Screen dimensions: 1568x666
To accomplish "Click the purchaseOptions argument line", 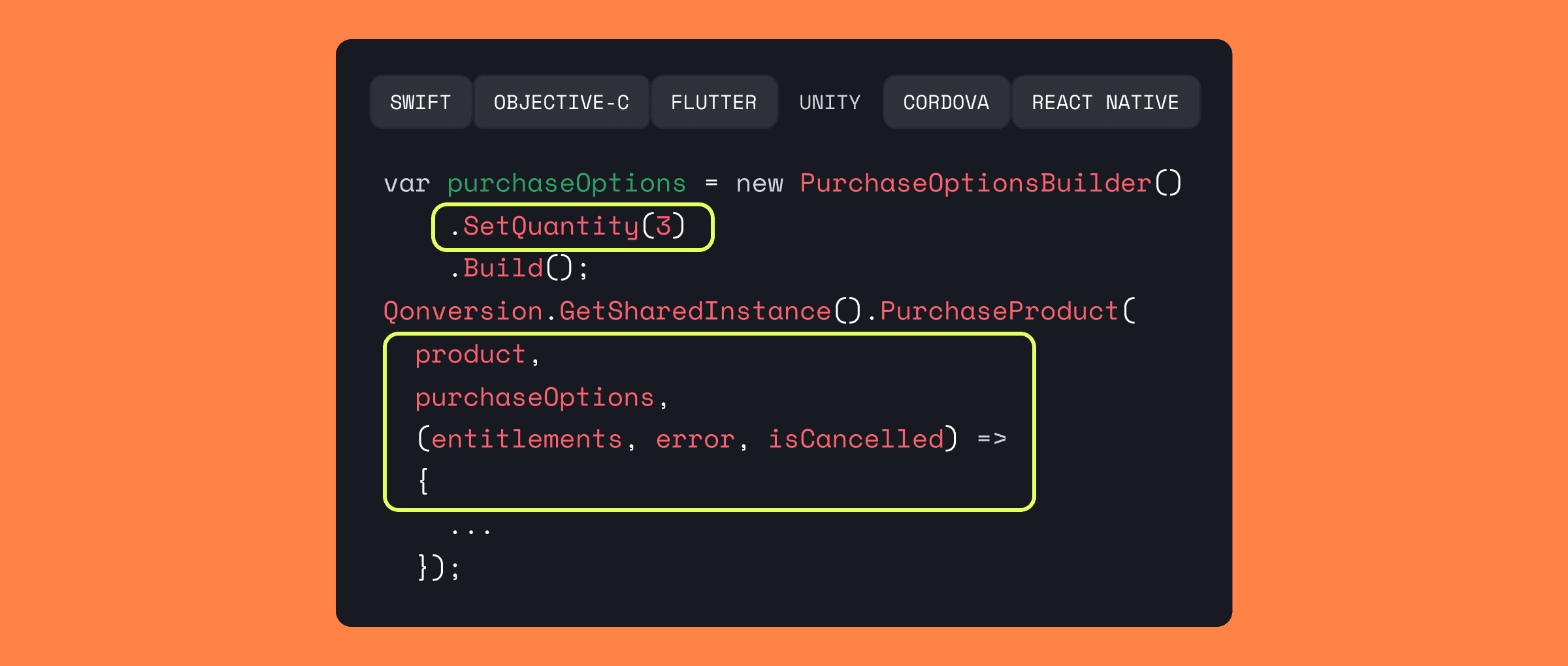I will pos(536,396).
